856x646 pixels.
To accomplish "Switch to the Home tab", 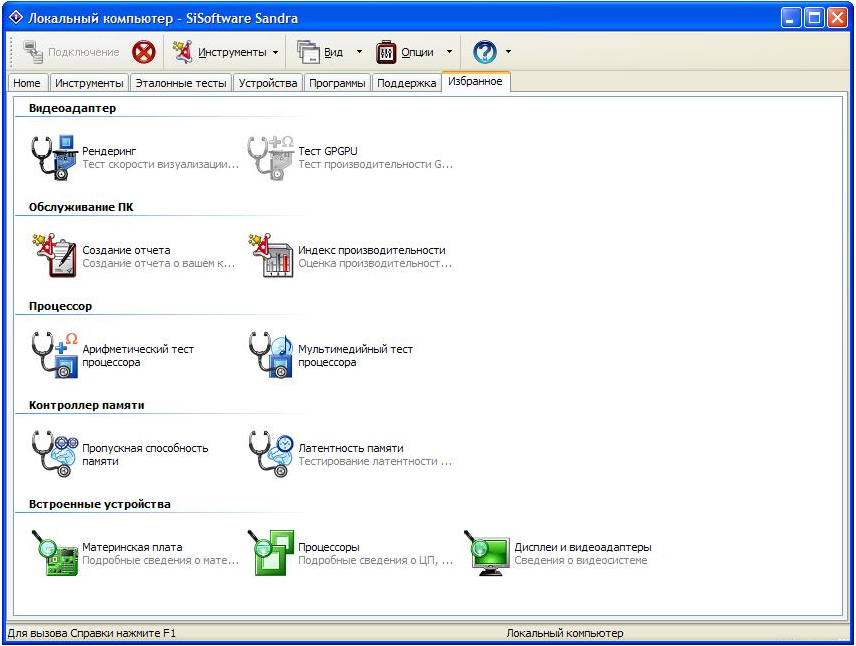I will coord(27,83).
